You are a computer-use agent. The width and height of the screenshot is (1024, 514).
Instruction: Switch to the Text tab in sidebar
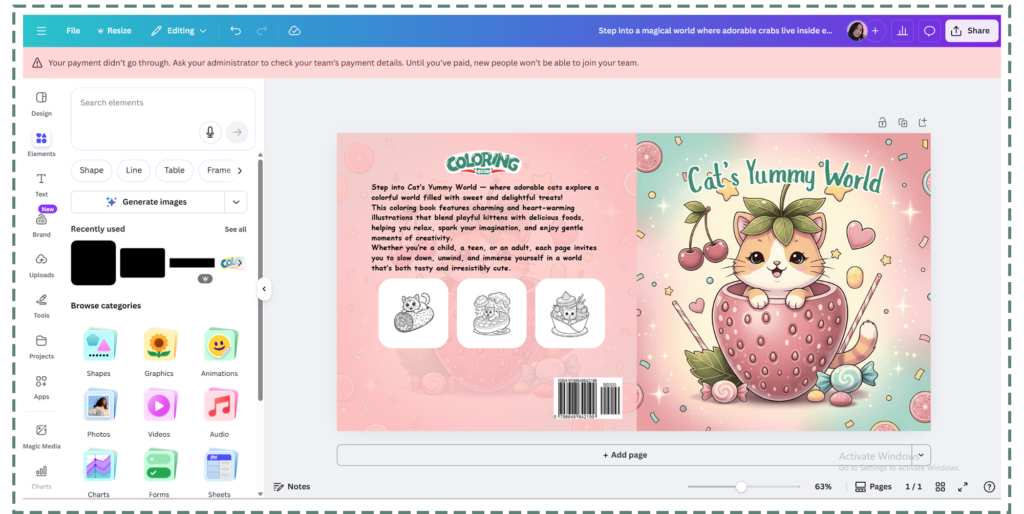coord(41,184)
